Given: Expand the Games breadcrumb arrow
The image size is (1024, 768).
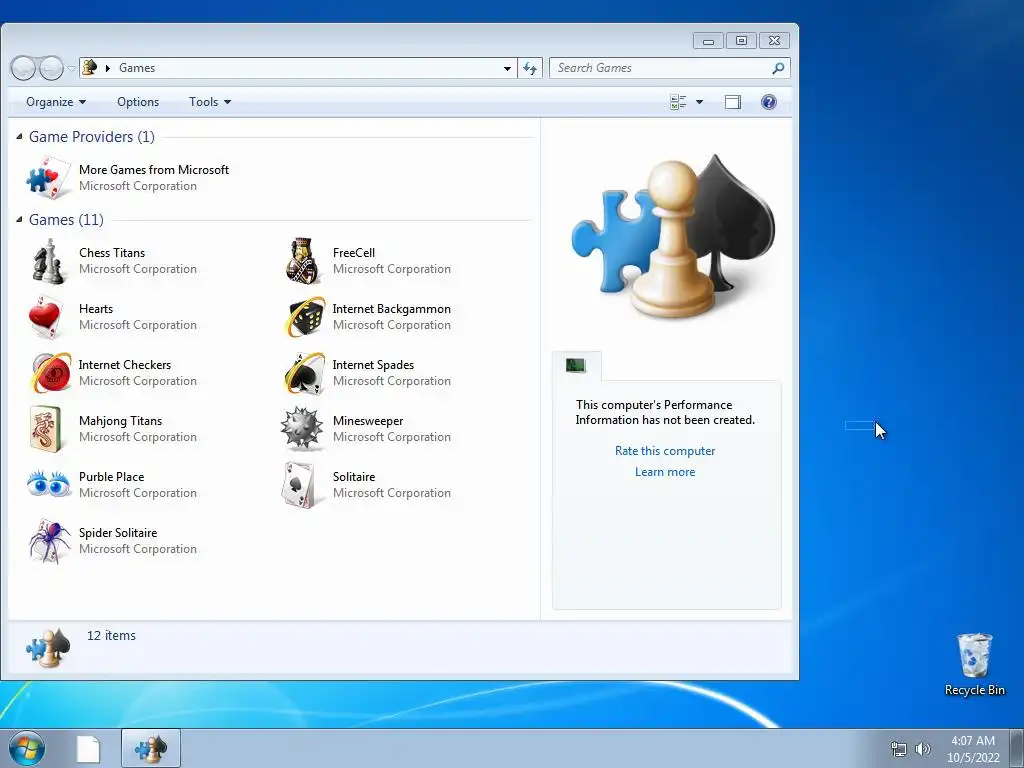Looking at the screenshot, I should [x=108, y=68].
